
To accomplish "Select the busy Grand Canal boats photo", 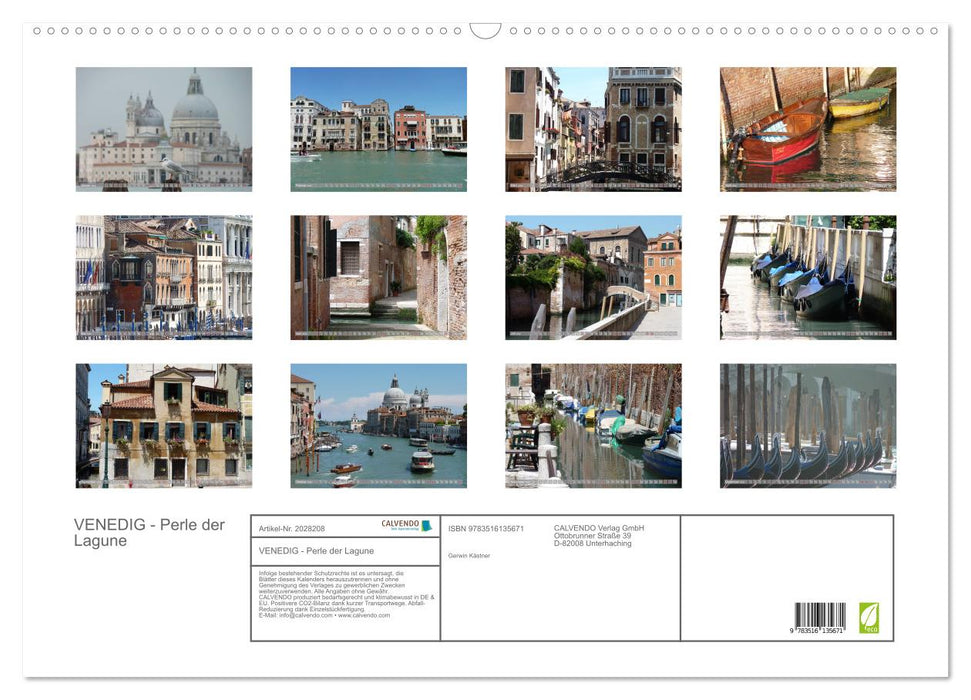I will [x=377, y=426].
